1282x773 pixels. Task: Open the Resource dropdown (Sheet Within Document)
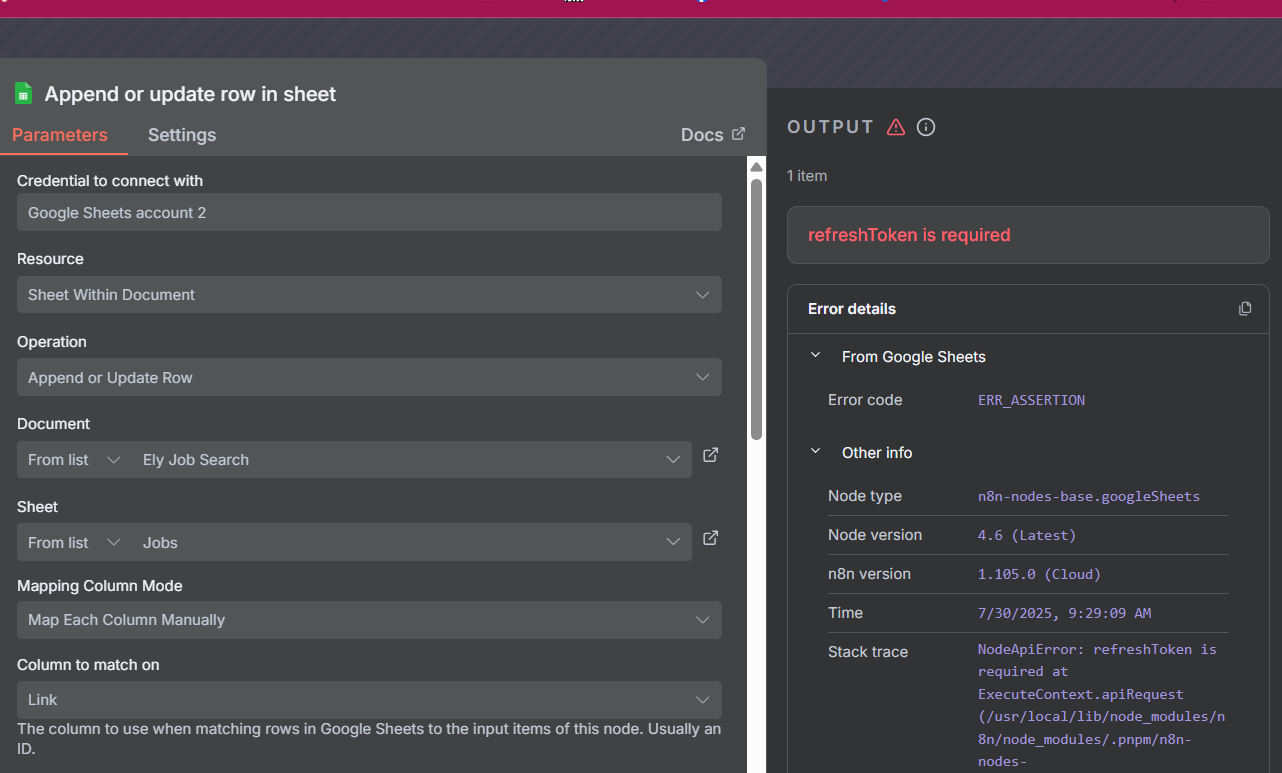click(369, 295)
